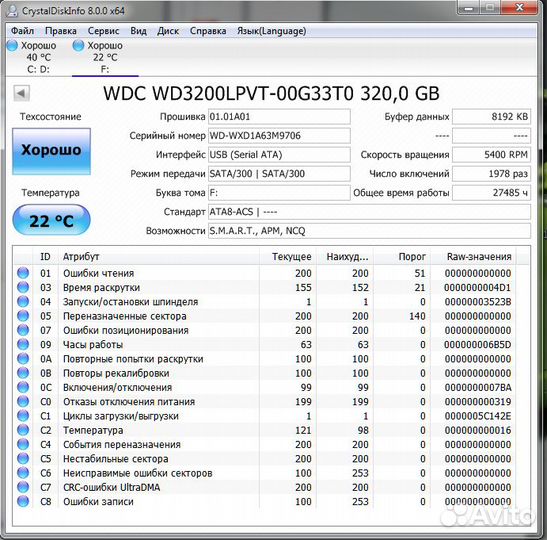The width and height of the screenshot is (547, 540).
Task: Click status orb for Повторные попытки раскрутки row
Action: (x=23, y=359)
